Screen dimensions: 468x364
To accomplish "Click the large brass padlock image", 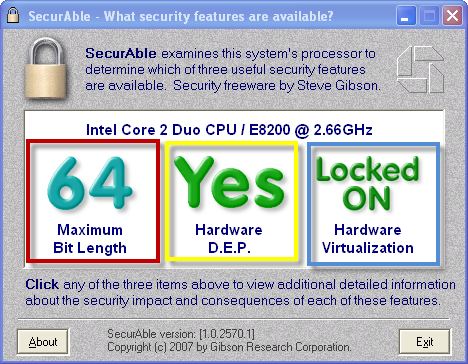I will [x=46, y=68].
